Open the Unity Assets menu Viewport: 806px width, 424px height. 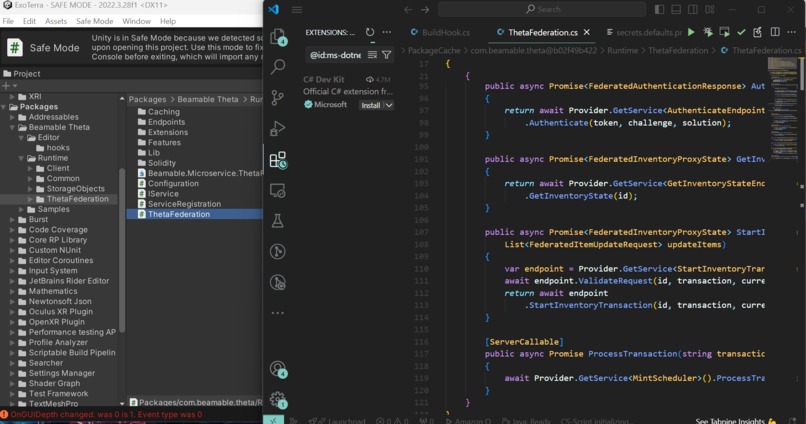click(56, 21)
